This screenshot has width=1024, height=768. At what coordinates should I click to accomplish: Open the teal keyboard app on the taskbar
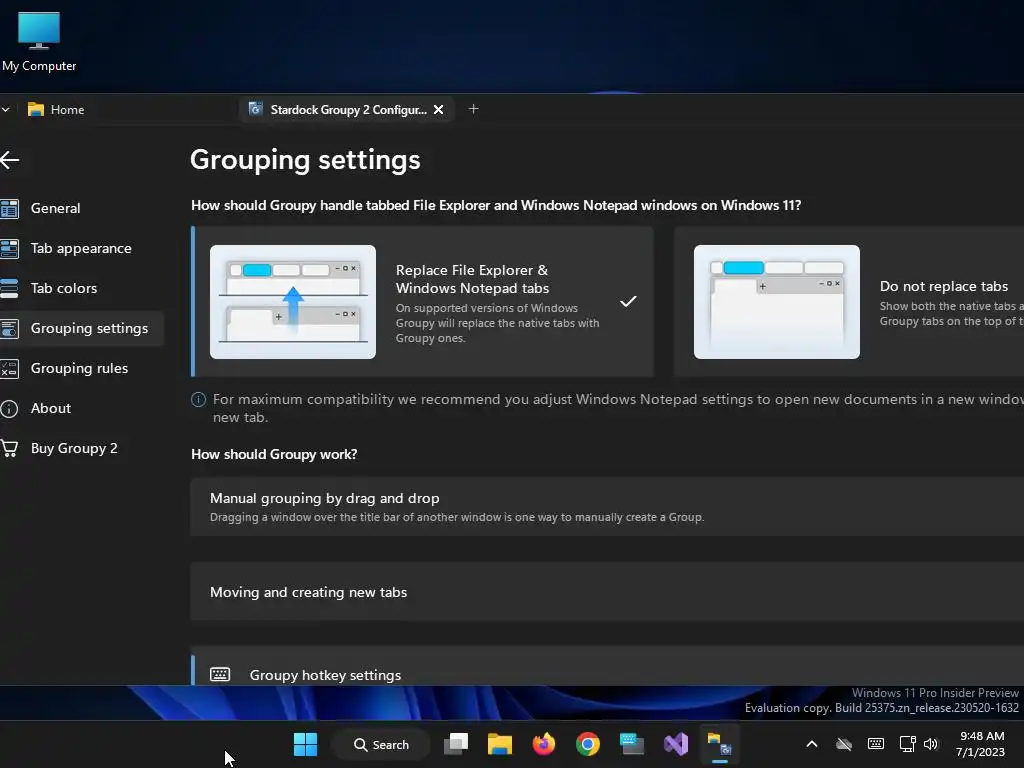pos(632,744)
